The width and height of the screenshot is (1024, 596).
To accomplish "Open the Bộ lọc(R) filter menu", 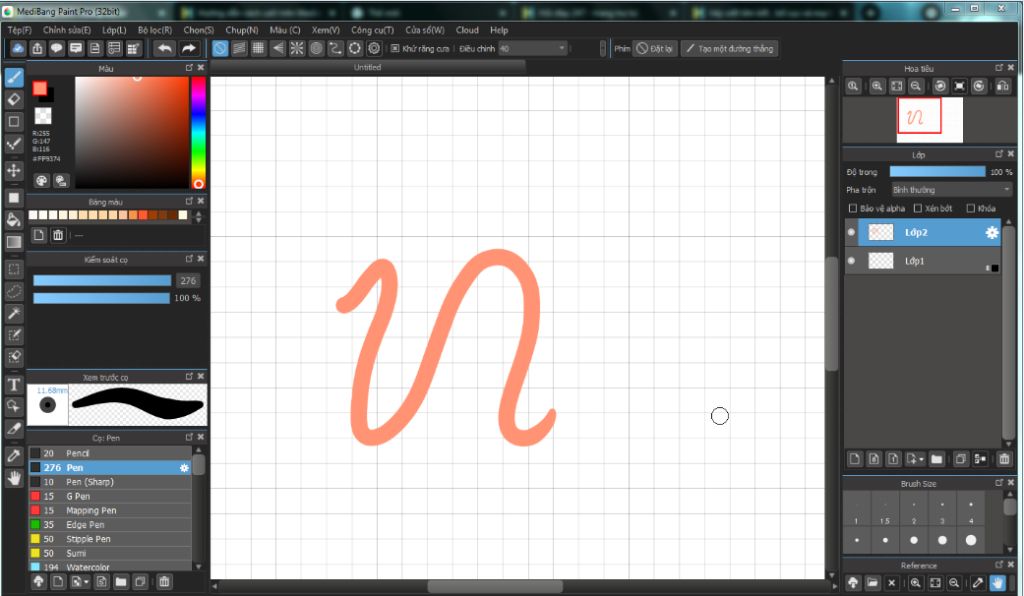I will (x=155, y=30).
